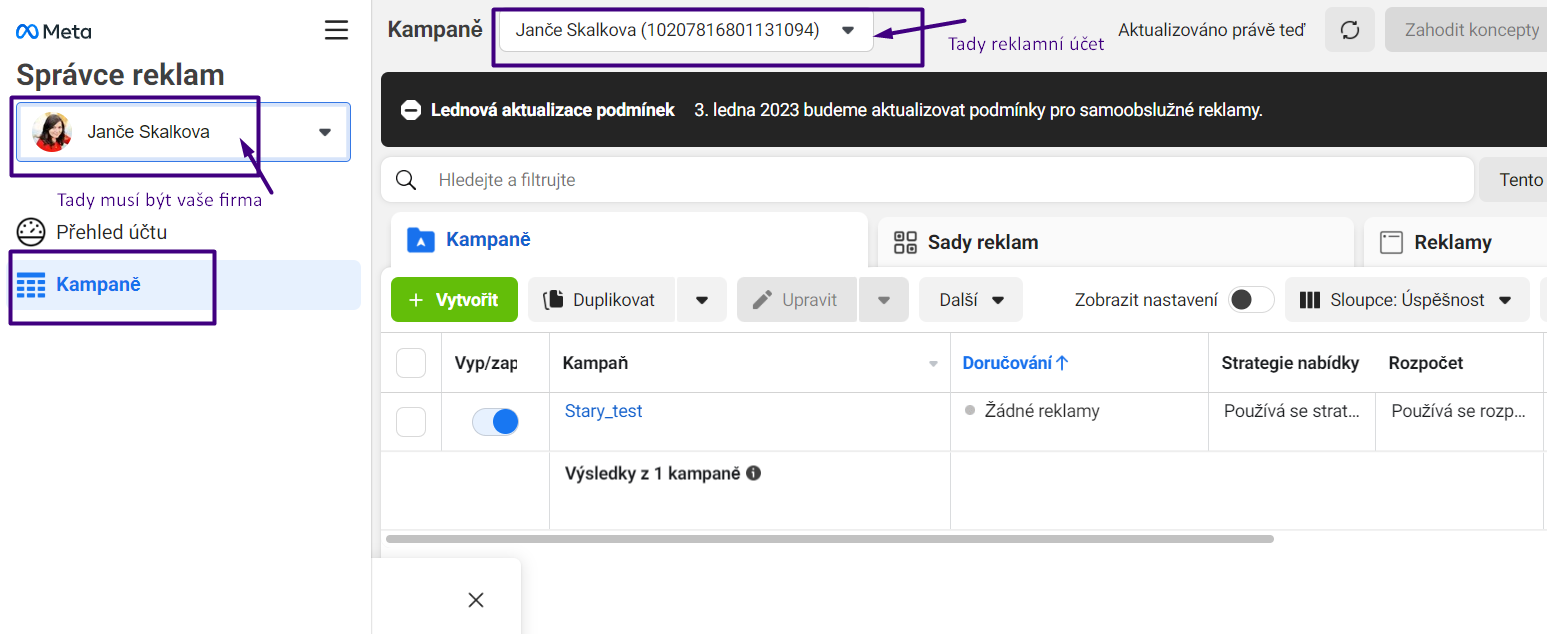This screenshot has width=1547, height=634.
Task: Open Přehled účtu in the sidebar
Action: 92,232
